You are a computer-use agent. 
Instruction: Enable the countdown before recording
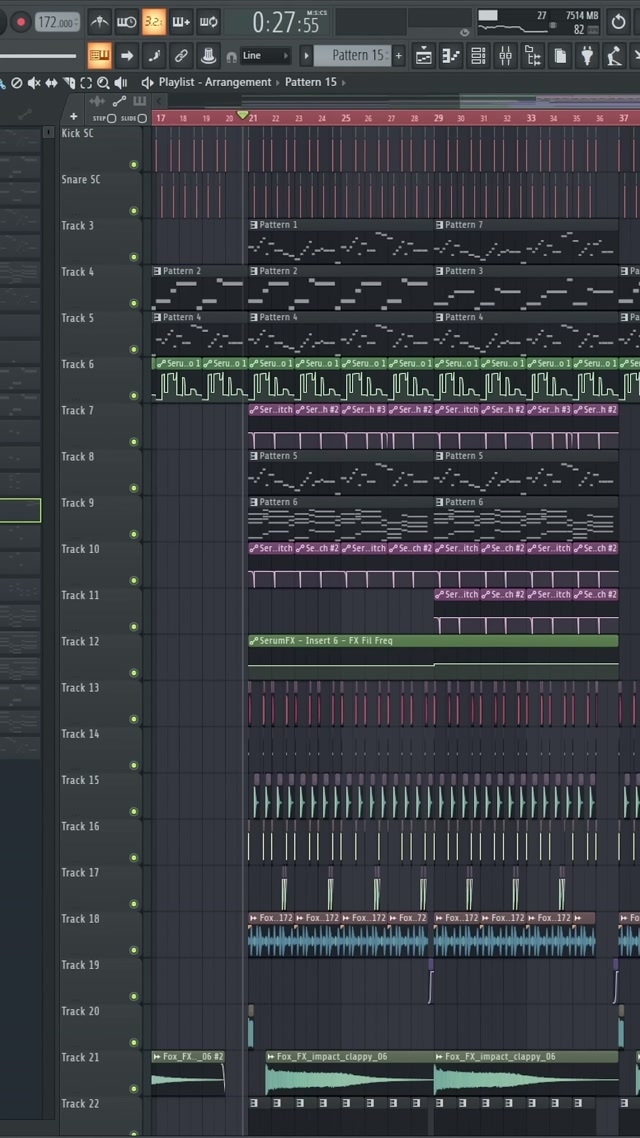click(154, 21)
